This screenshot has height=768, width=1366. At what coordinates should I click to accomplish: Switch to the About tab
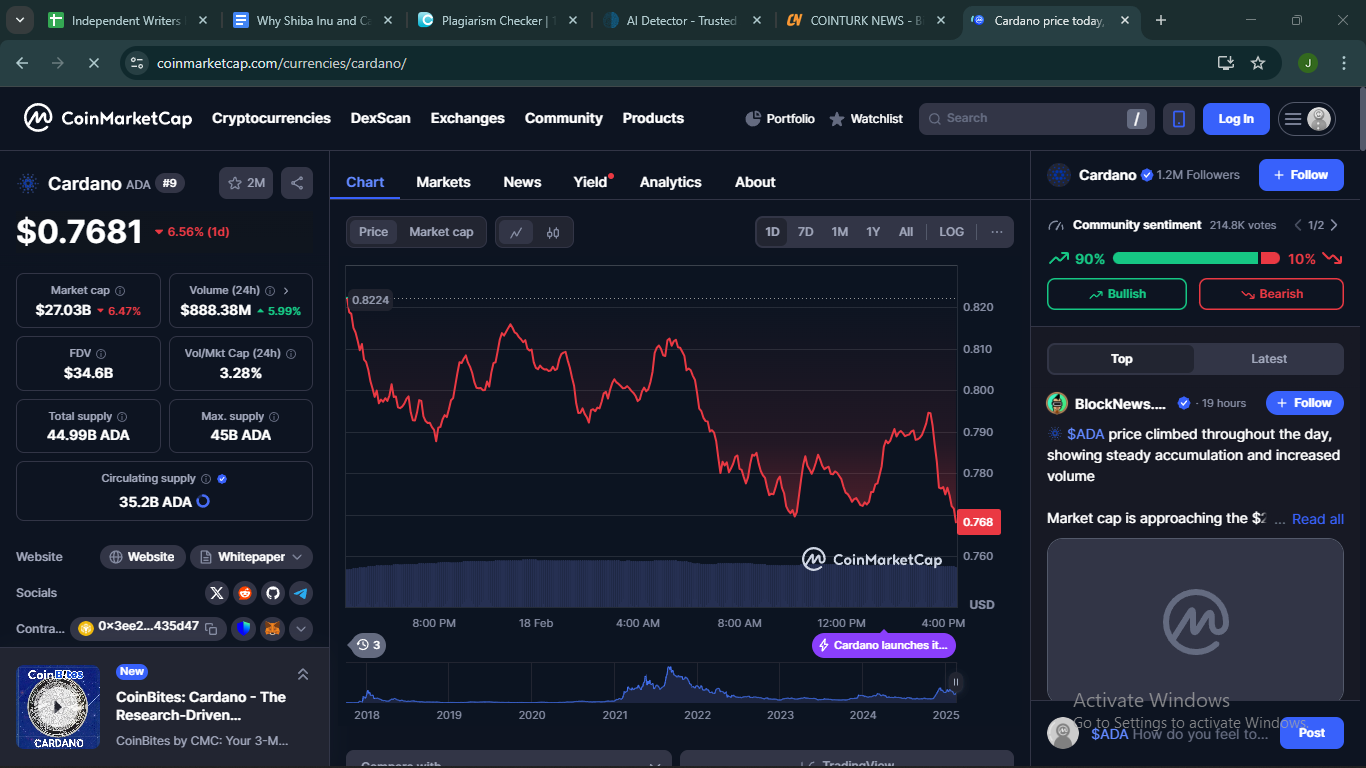coord(755,182)
